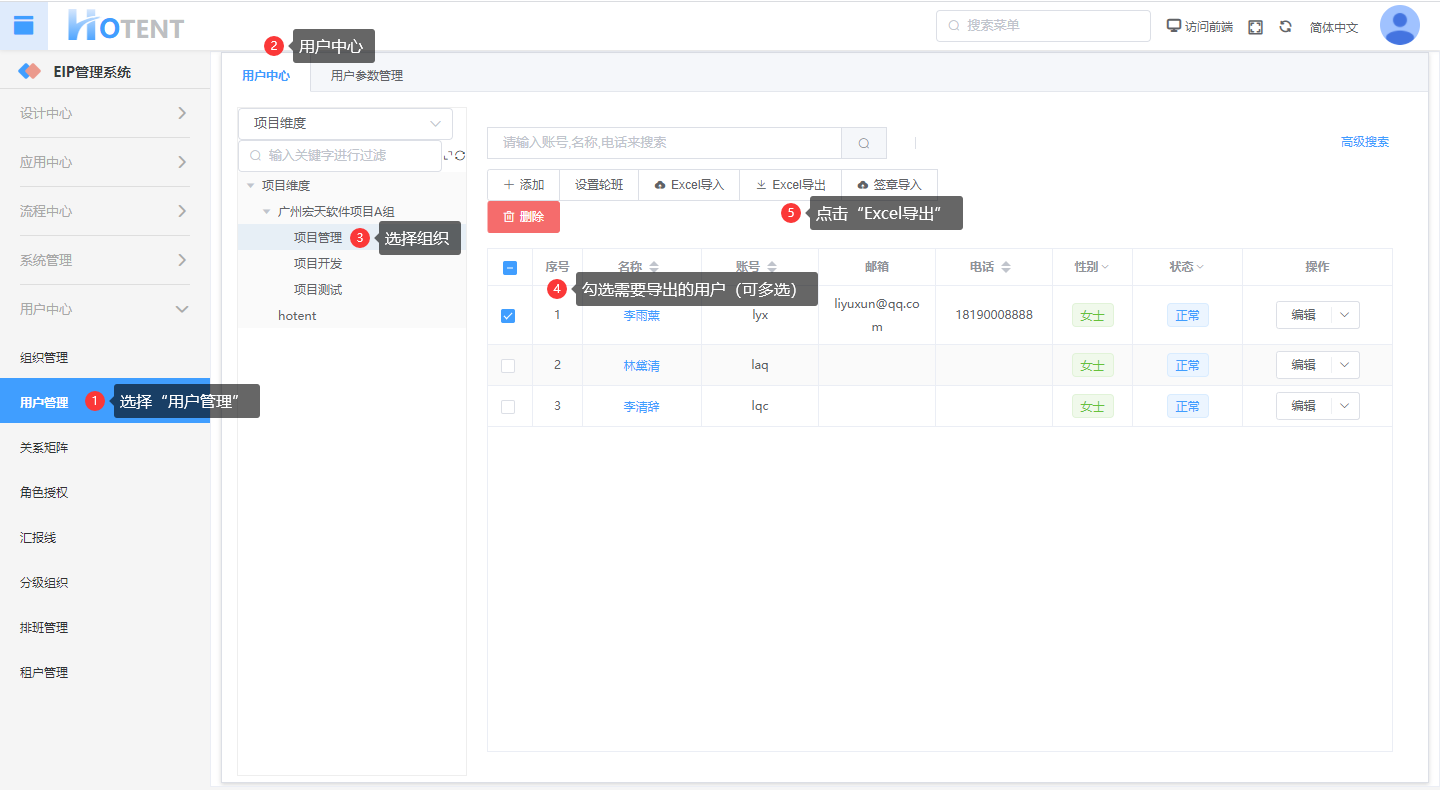
Task: Click the refresh icon in the header
Action: pos(1285,27)
